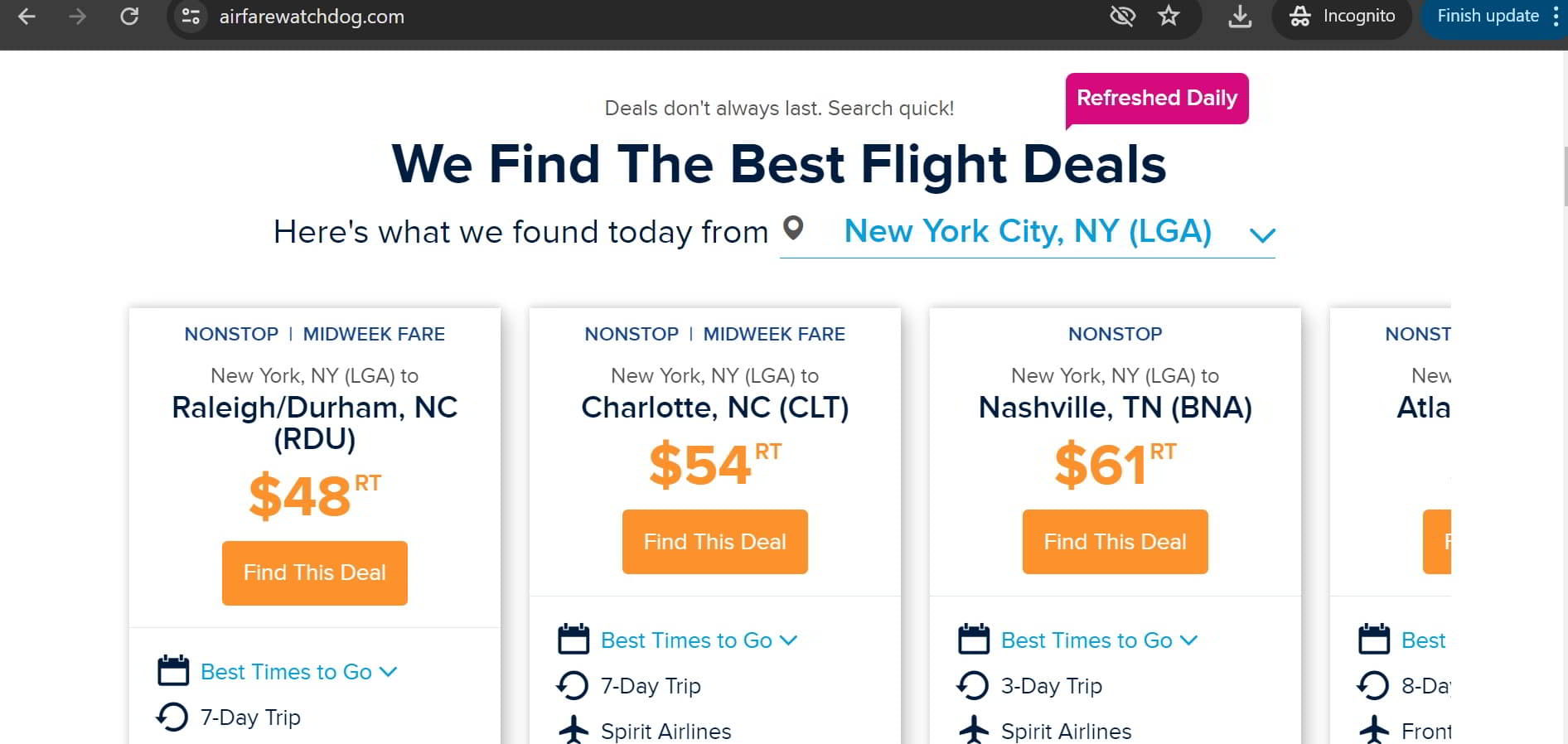The image size is (1568, 744).
Task: Click the bookmark star in the address bar
Action: pos(1169,16)
